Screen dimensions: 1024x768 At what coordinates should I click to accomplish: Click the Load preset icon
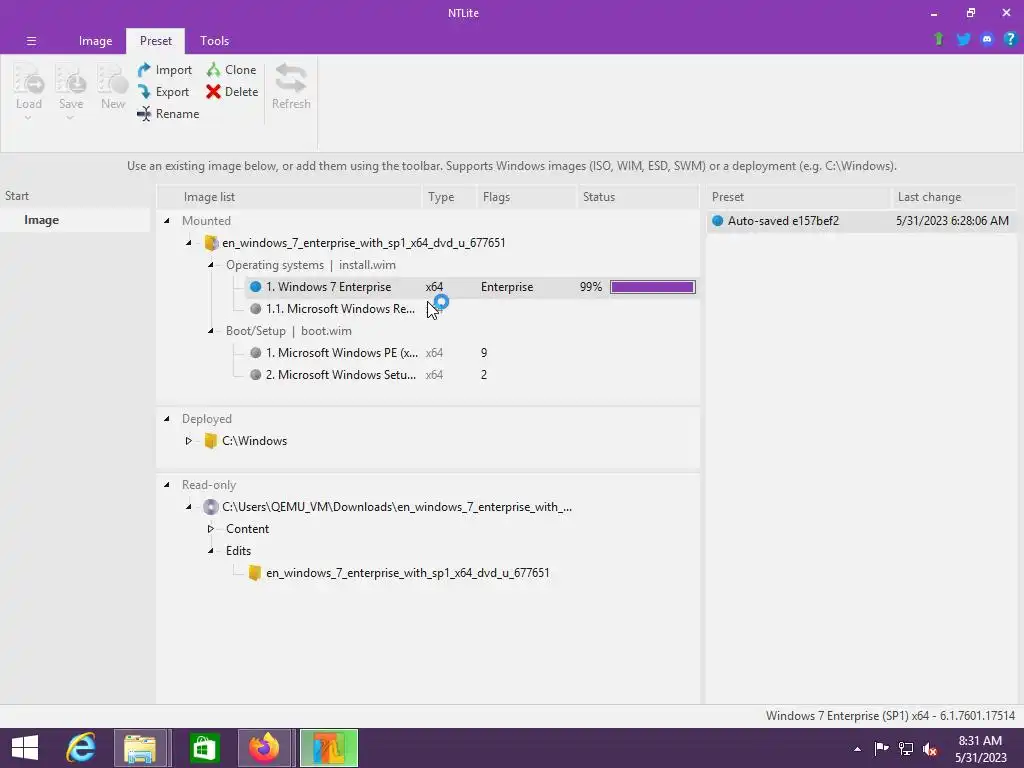point(29,80)
